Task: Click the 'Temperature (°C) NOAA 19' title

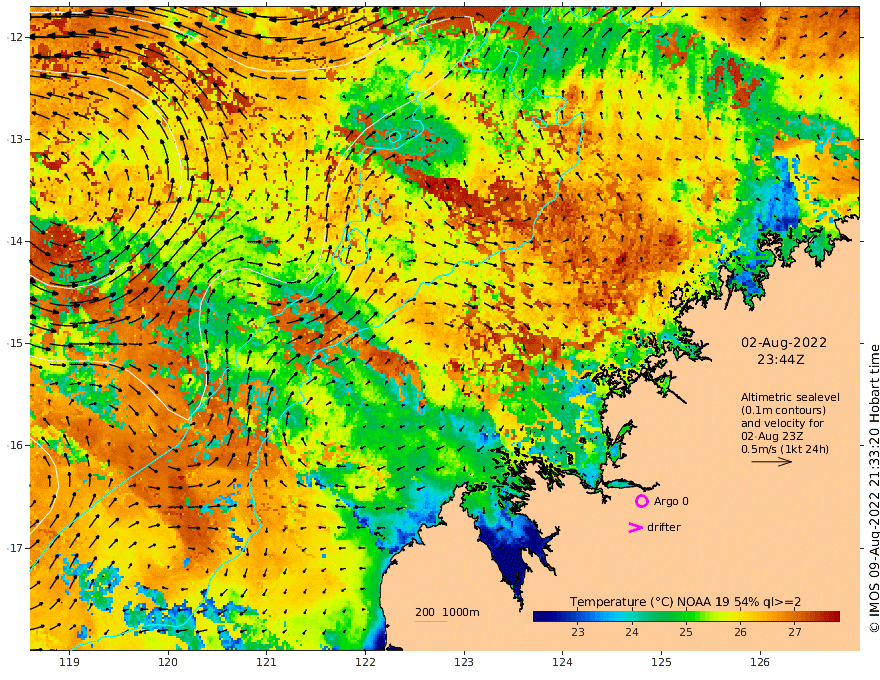Action: 650,602
